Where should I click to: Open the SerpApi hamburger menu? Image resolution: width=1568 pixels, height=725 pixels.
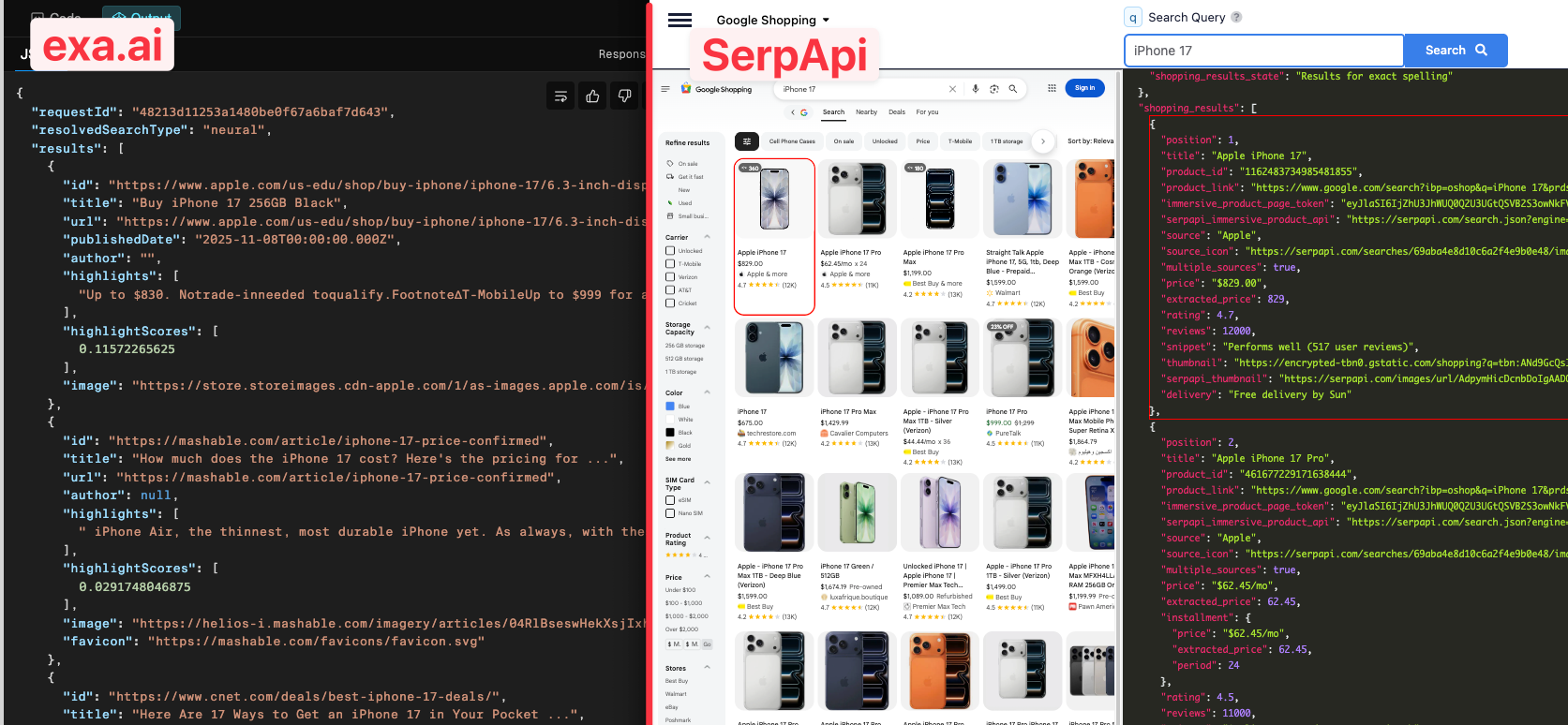(x=679, y=20)
